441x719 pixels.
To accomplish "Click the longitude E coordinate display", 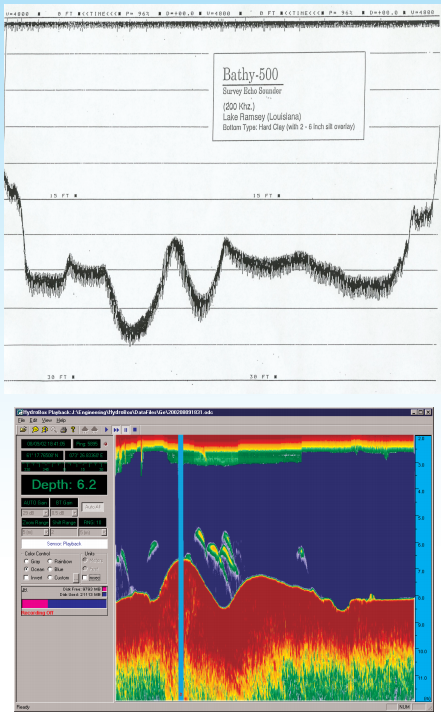I will click(x=86, y=455).
